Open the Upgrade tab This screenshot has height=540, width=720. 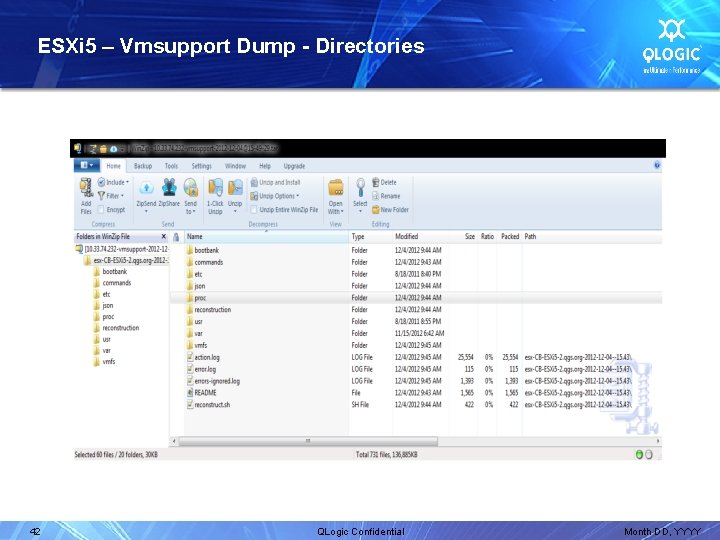294,166
